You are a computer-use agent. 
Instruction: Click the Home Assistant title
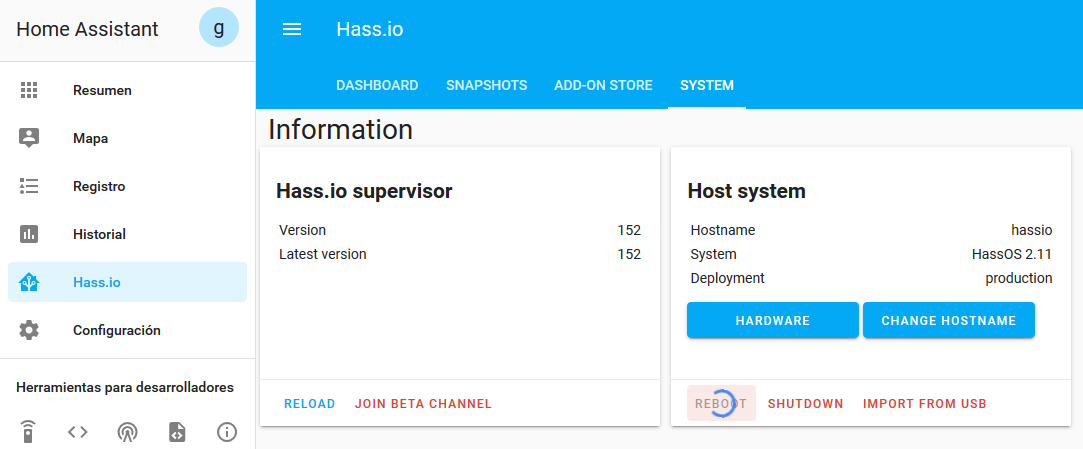pos(87,29)
